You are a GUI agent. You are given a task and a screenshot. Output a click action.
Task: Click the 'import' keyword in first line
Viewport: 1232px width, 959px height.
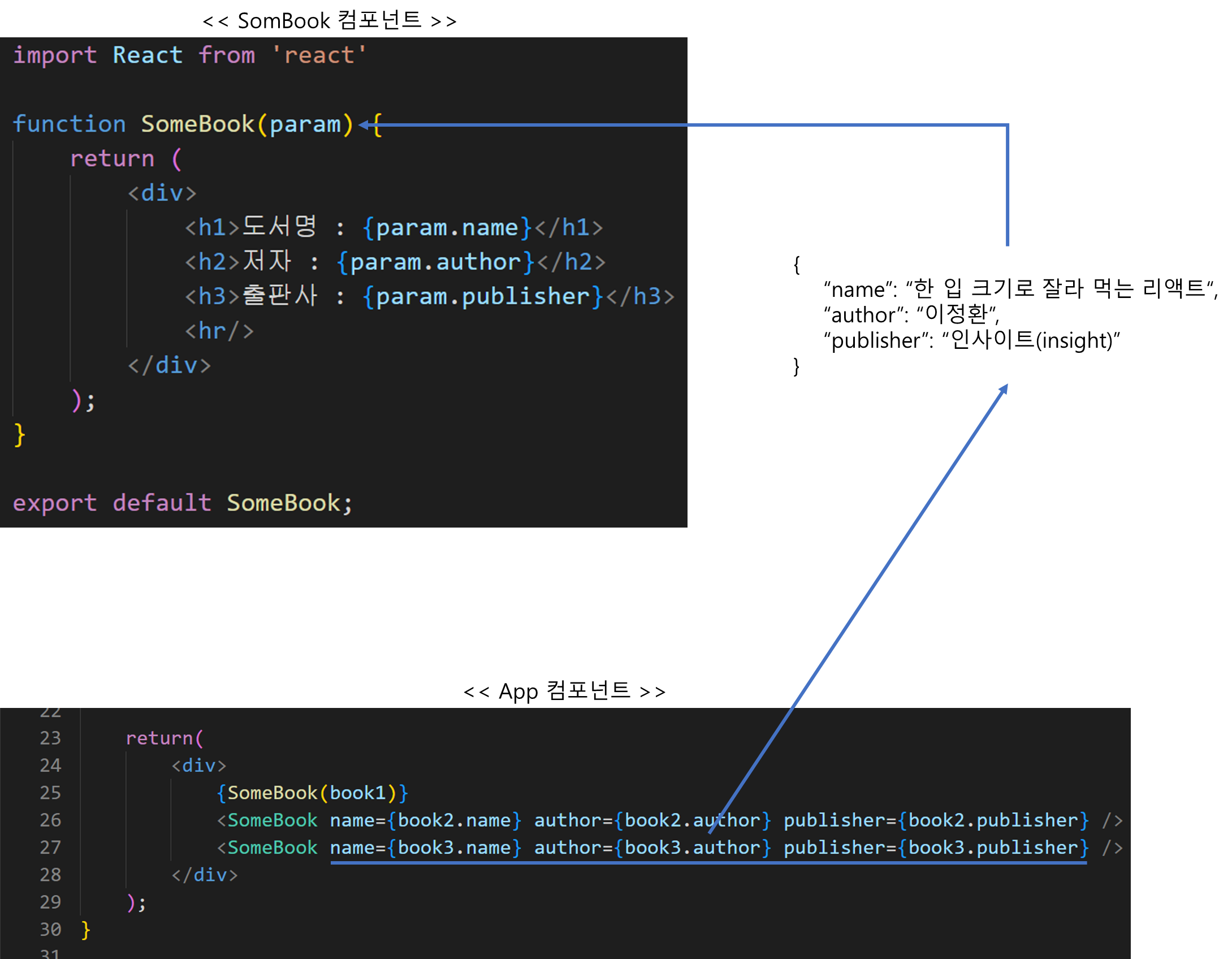[54, 55]
